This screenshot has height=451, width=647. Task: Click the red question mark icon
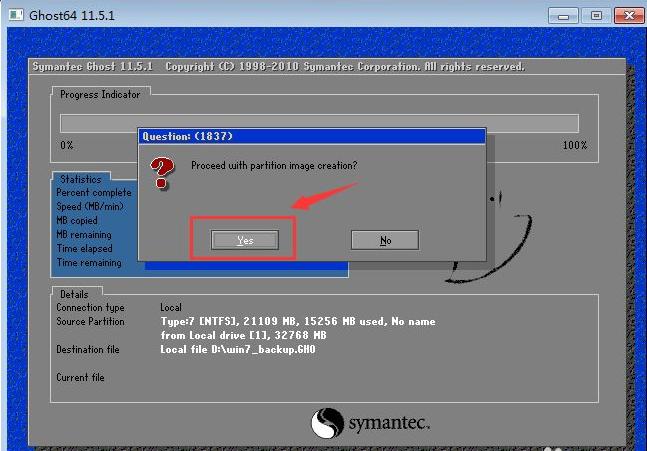click(162, 172)
